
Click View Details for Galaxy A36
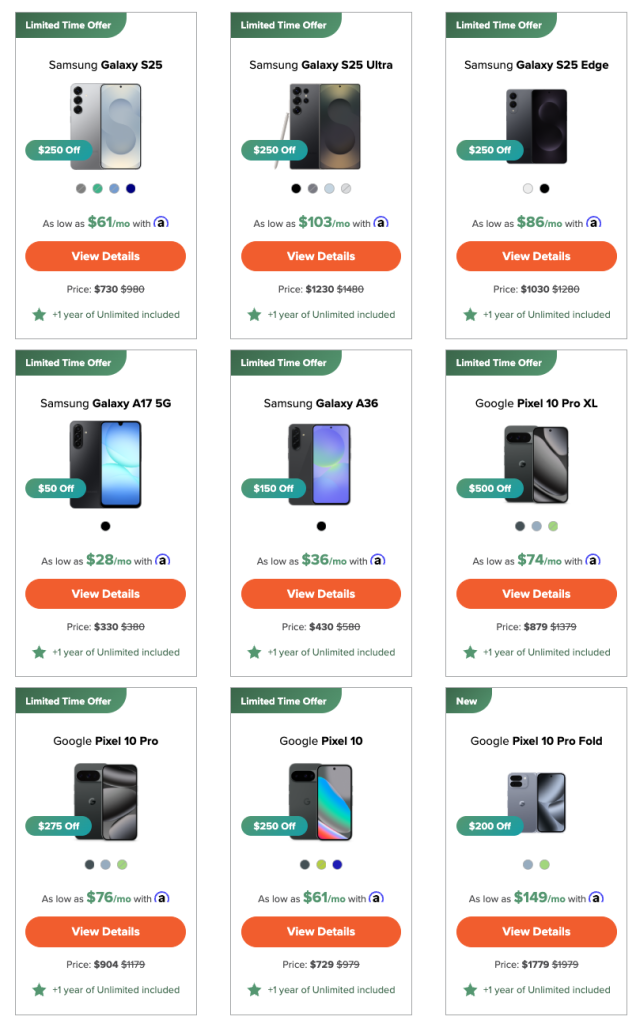click(x=321, y=594)
